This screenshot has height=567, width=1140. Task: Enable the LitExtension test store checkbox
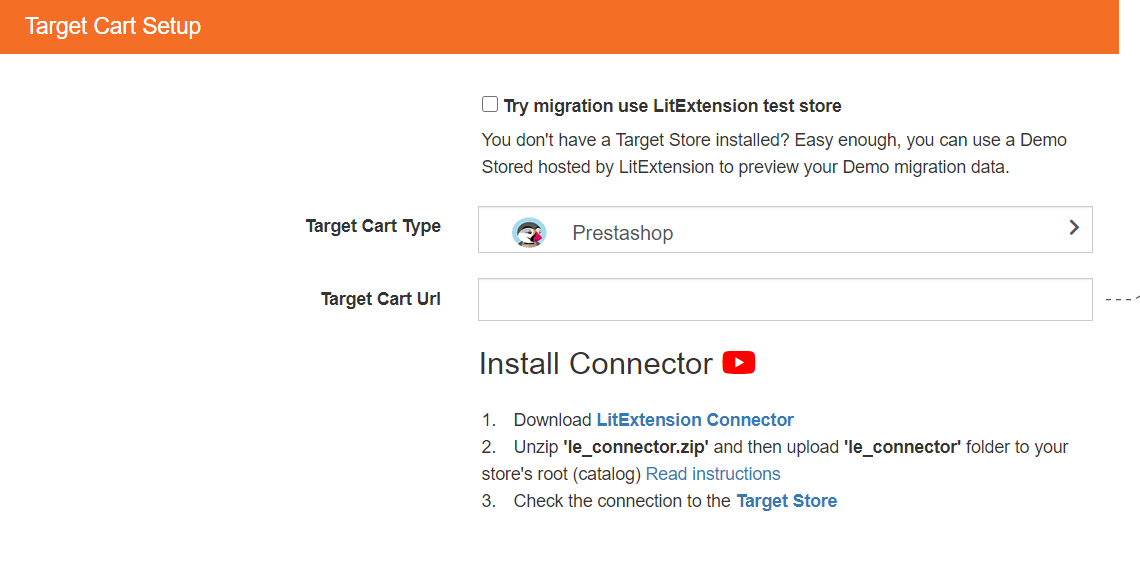click(490, 105)
